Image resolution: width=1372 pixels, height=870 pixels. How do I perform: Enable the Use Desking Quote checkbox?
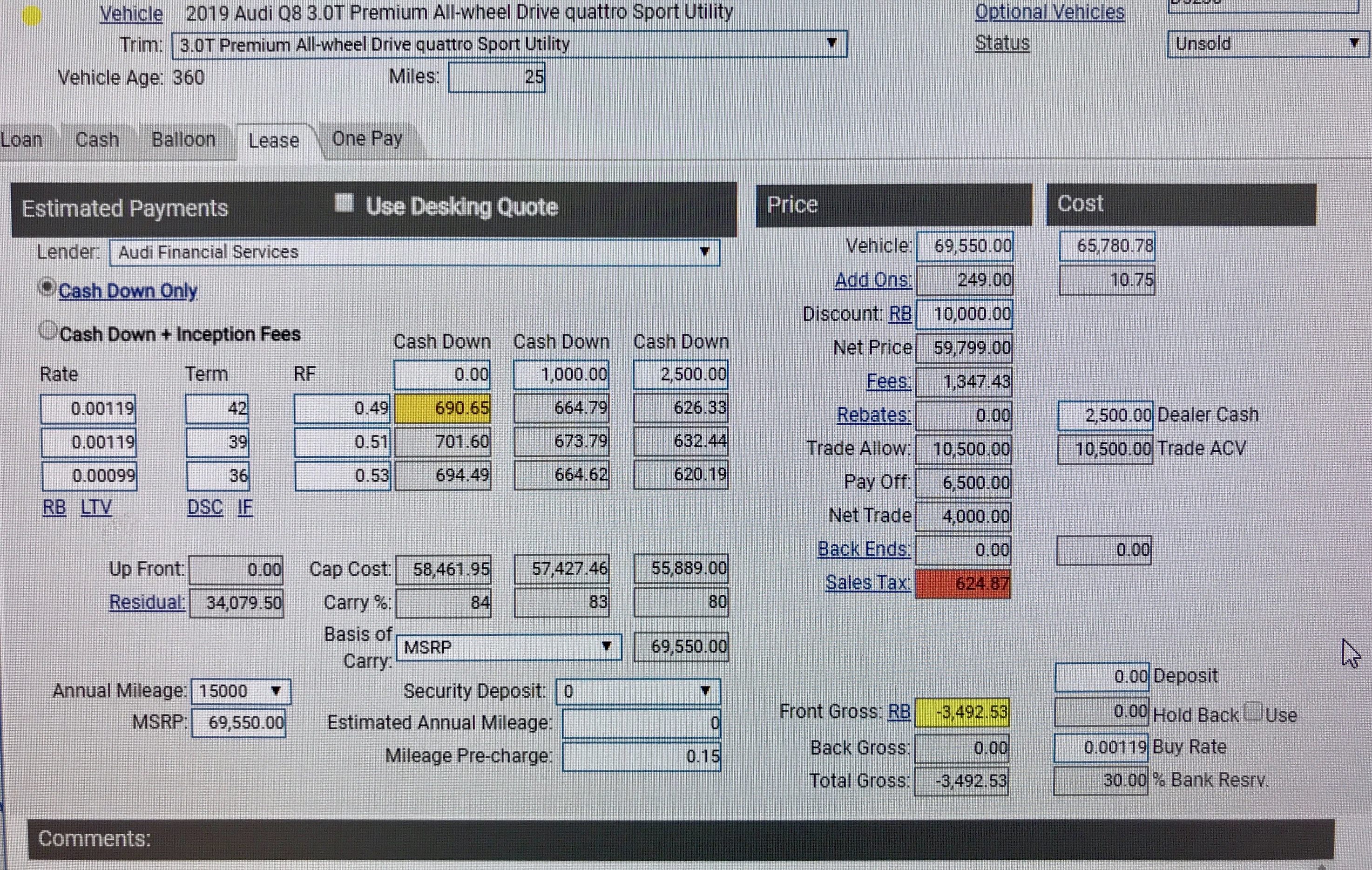tap(344, 203)
